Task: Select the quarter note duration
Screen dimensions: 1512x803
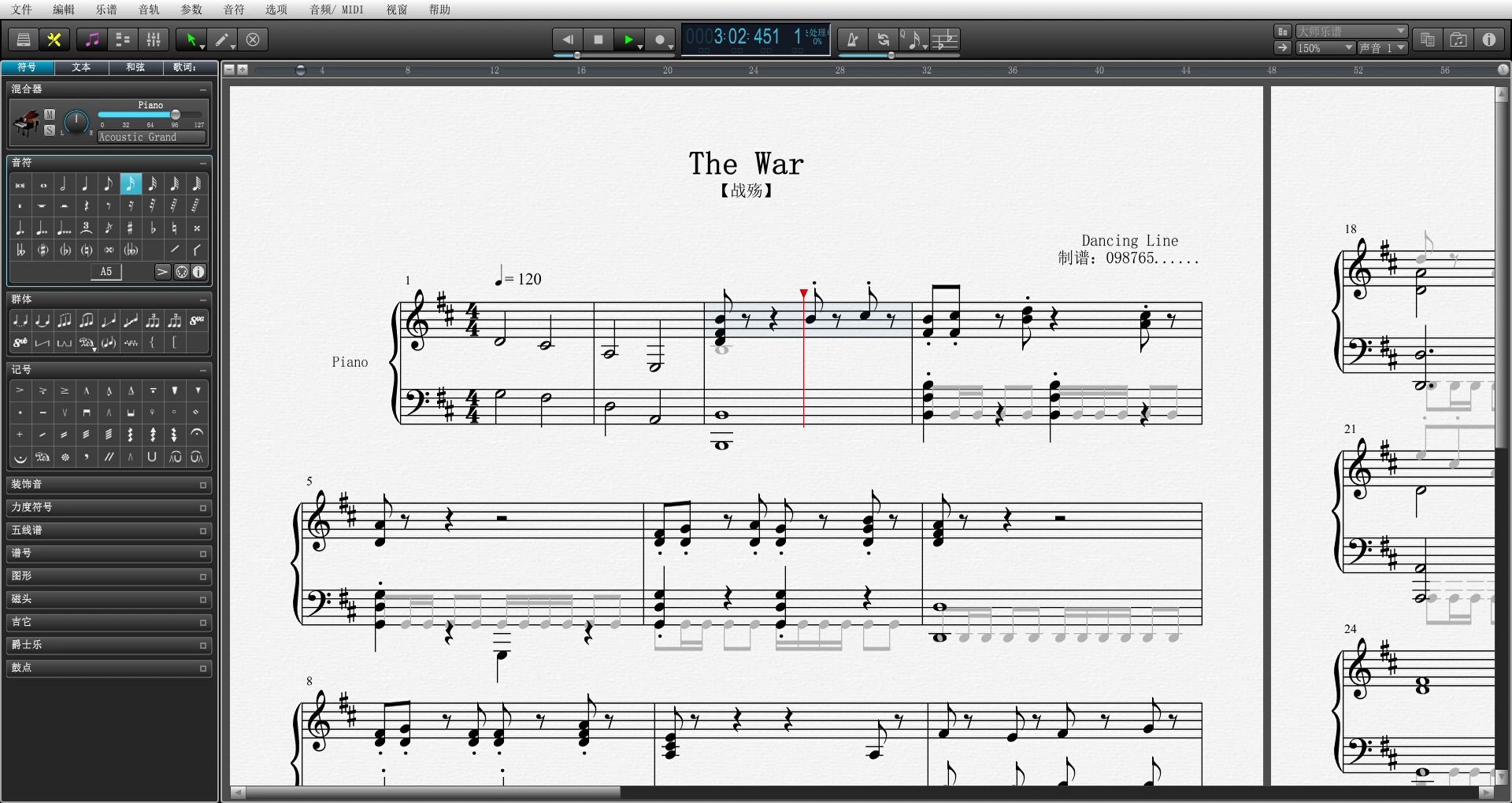Action: [x=86, y=184]
